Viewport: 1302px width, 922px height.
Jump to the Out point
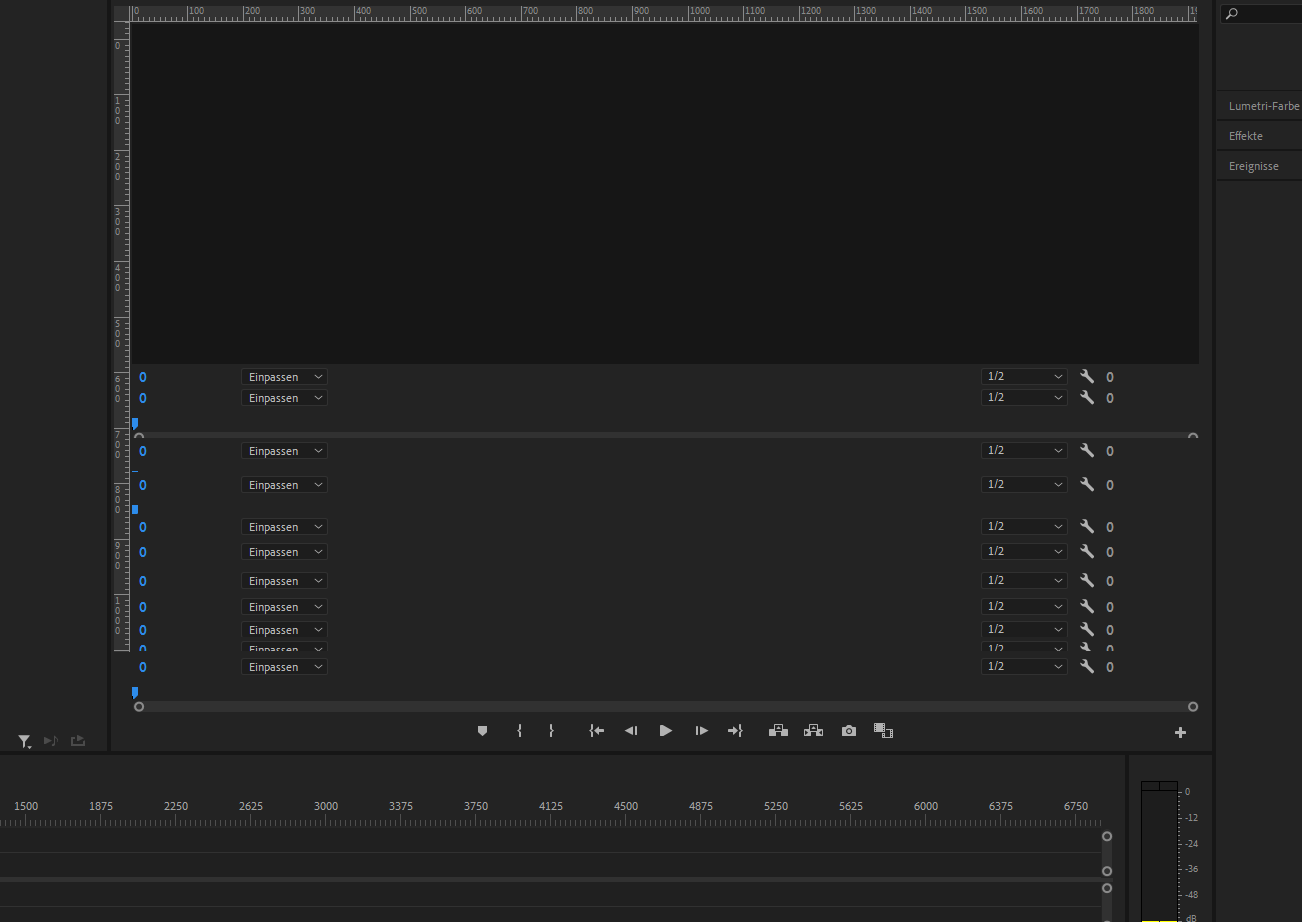pyautogui.click(x=735, y=731)
